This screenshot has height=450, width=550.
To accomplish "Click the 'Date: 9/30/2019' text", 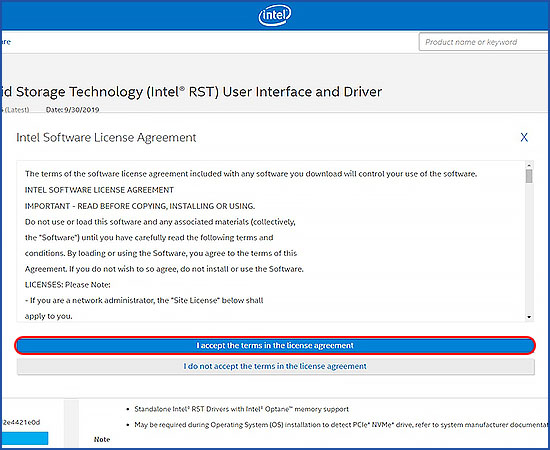I will click(x=73, y=110).
